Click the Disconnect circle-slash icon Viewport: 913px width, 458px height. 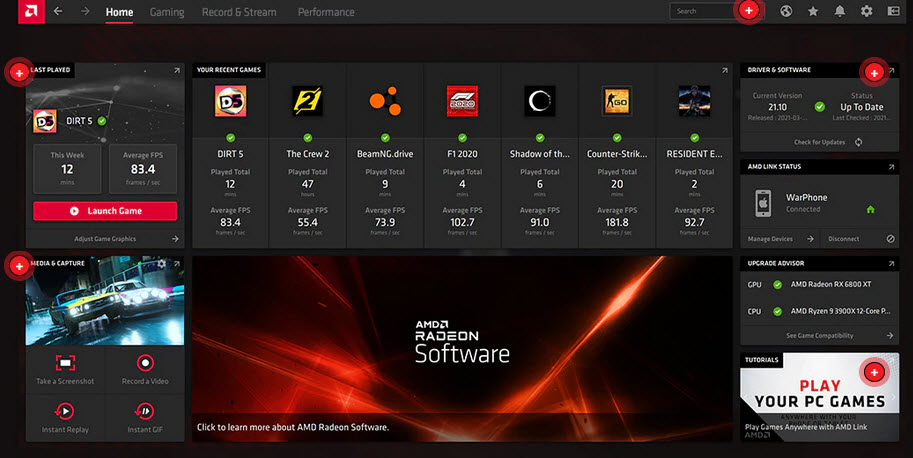tap(890, 239)
